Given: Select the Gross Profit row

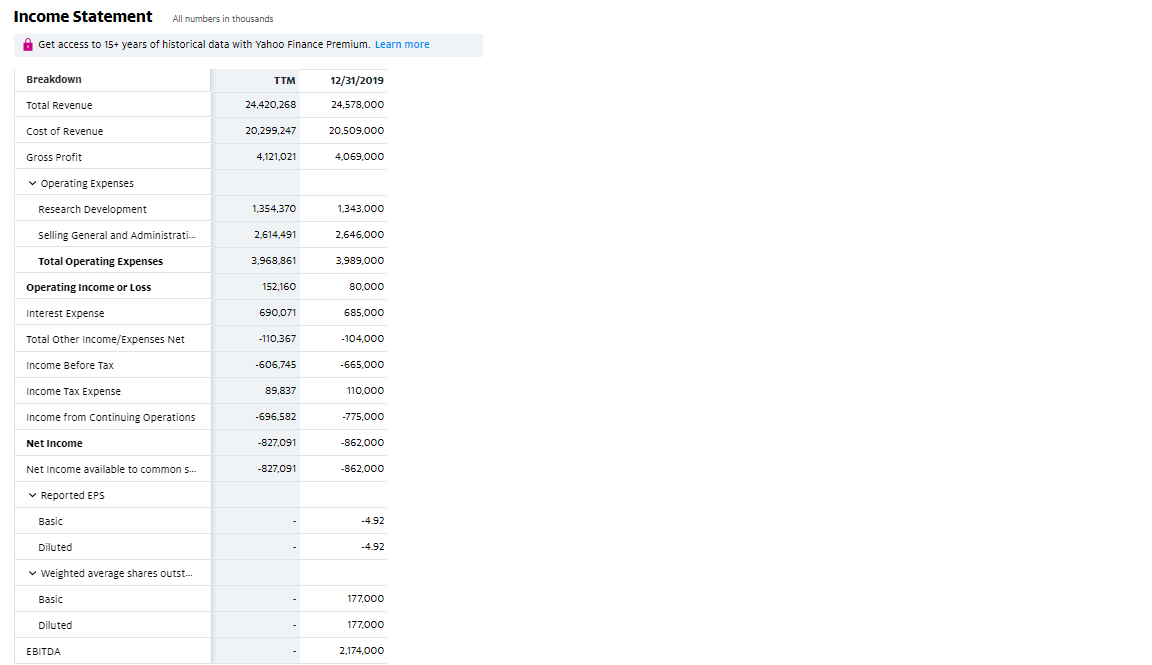Looking at the screenshot, I should tap(201, 157).
